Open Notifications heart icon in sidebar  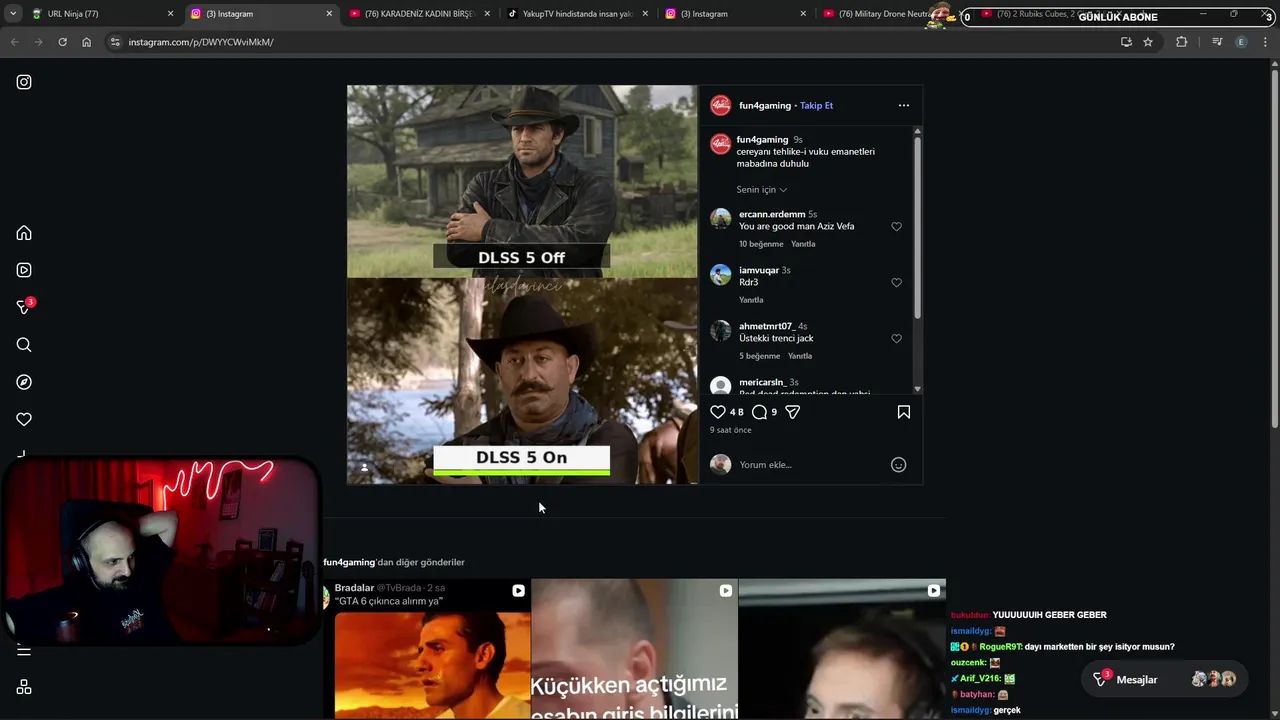tap(24, 419)
